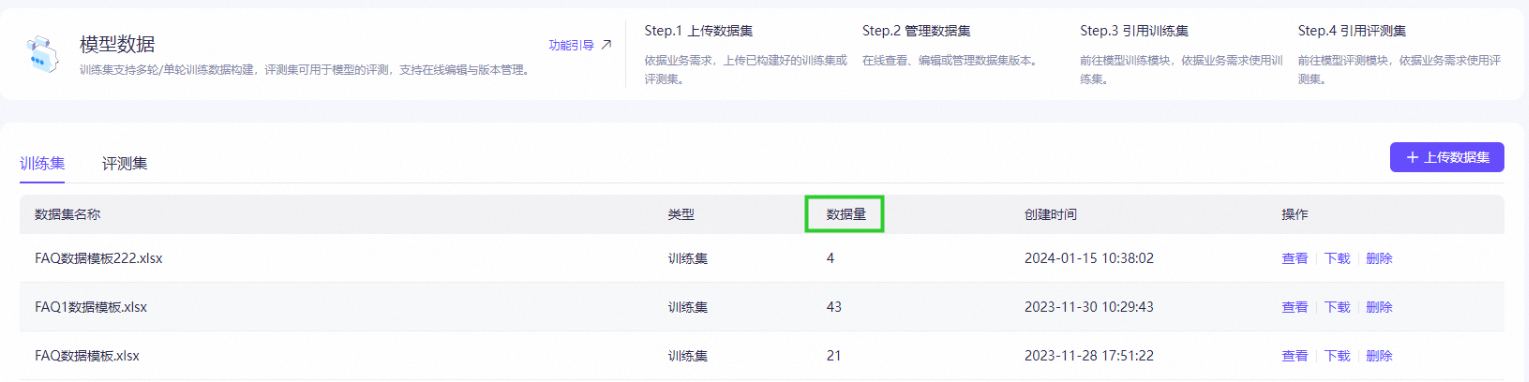Image resolution: width=1529 pixels, height=382 pixels.
Task: Click the 上传数据集 button
Action: (x=1447, y=157)
